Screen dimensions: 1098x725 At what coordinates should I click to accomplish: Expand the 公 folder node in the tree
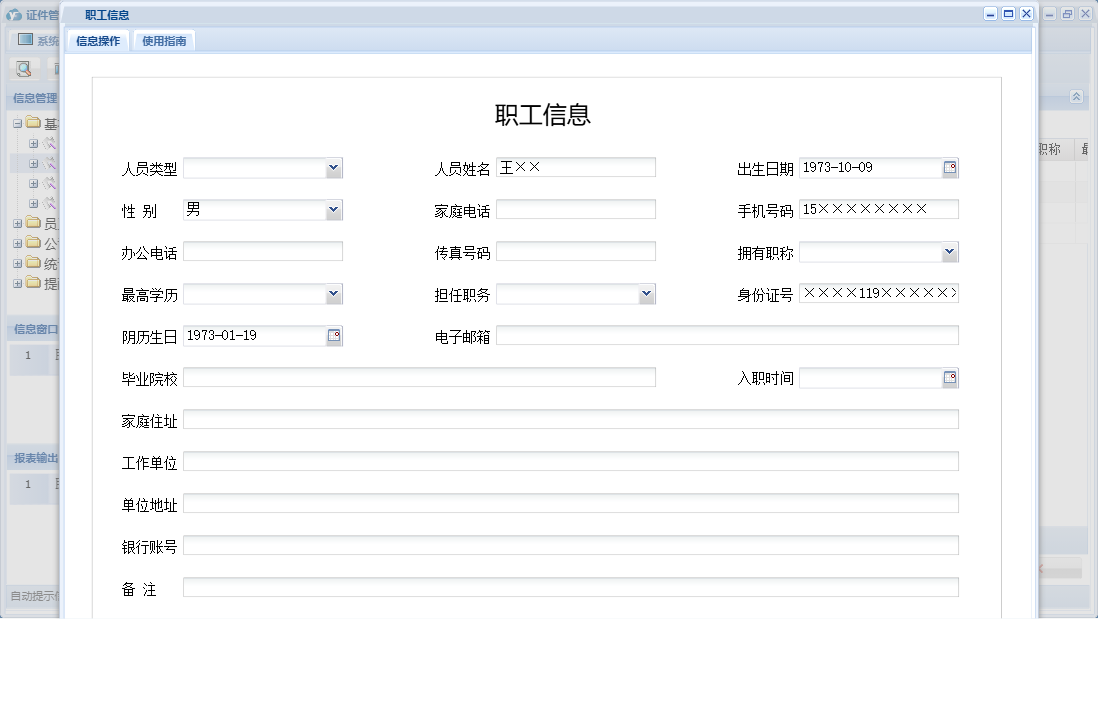pyautogui.click(x=20, y=243)
